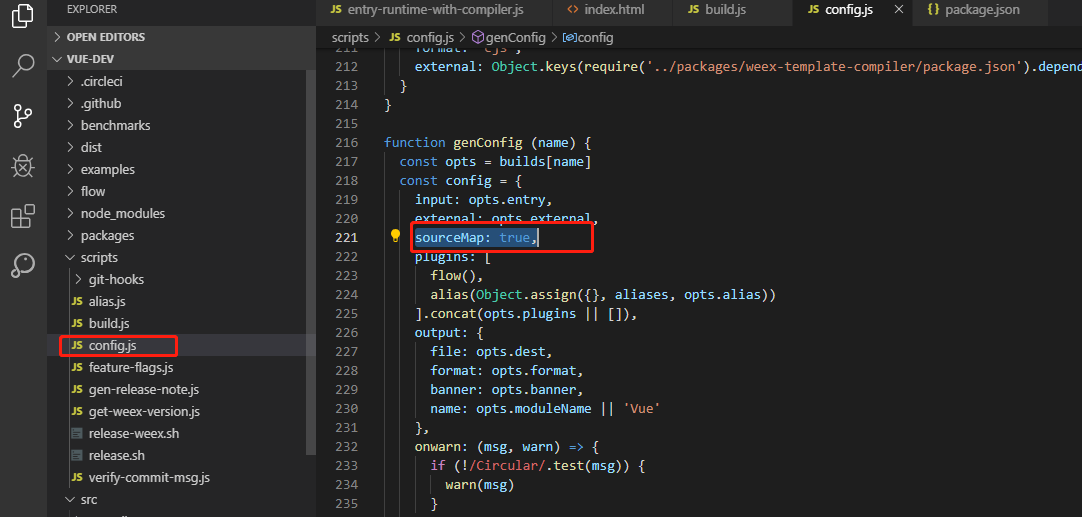Image resolution: width=1082 pixels, height=517 pixels.
Task: Click 'format: opts.format,' code line
Action: click(x=506, y=371)
